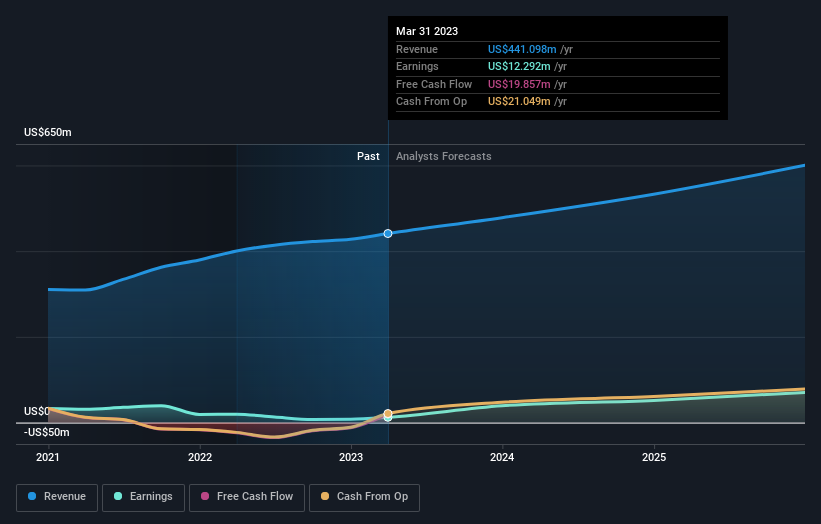Click the Cash From Op label in tooltip
Screen dimensions: 821x524
pos(431,102)
